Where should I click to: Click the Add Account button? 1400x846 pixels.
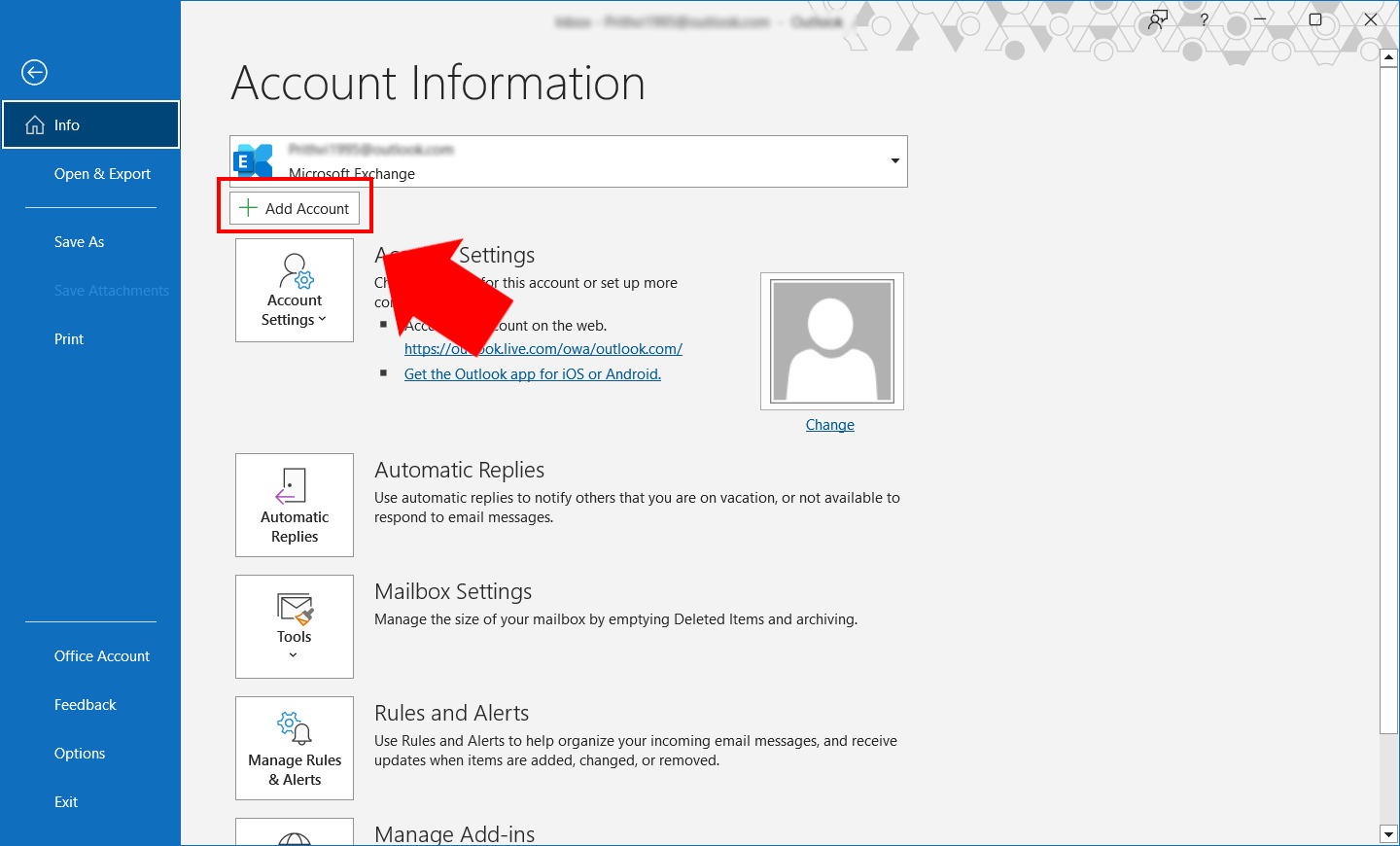point(295,208)
